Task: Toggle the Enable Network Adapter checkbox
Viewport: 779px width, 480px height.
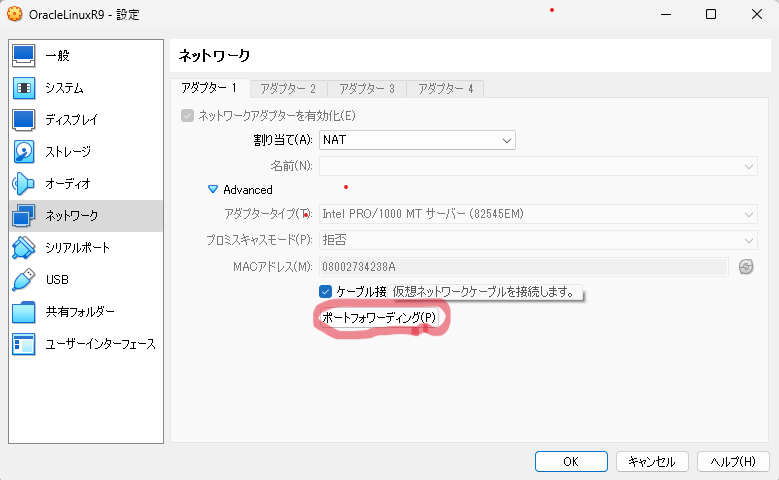Action: coord(187,115)
